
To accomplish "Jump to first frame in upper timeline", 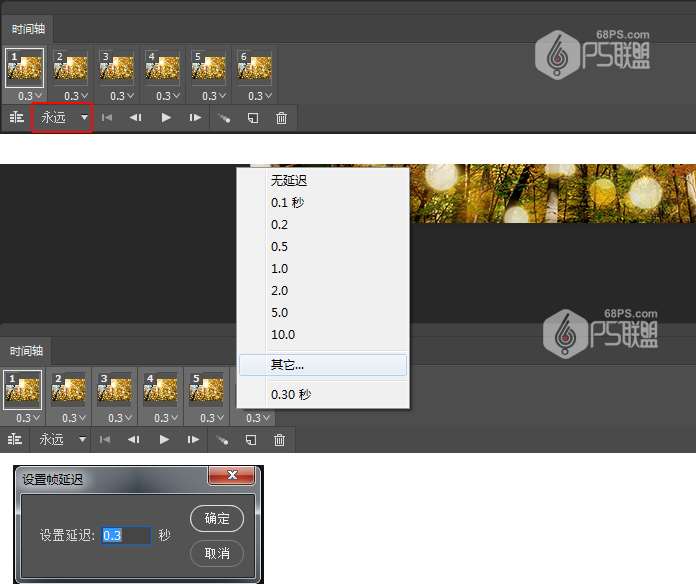I will [x=107, y=118].
